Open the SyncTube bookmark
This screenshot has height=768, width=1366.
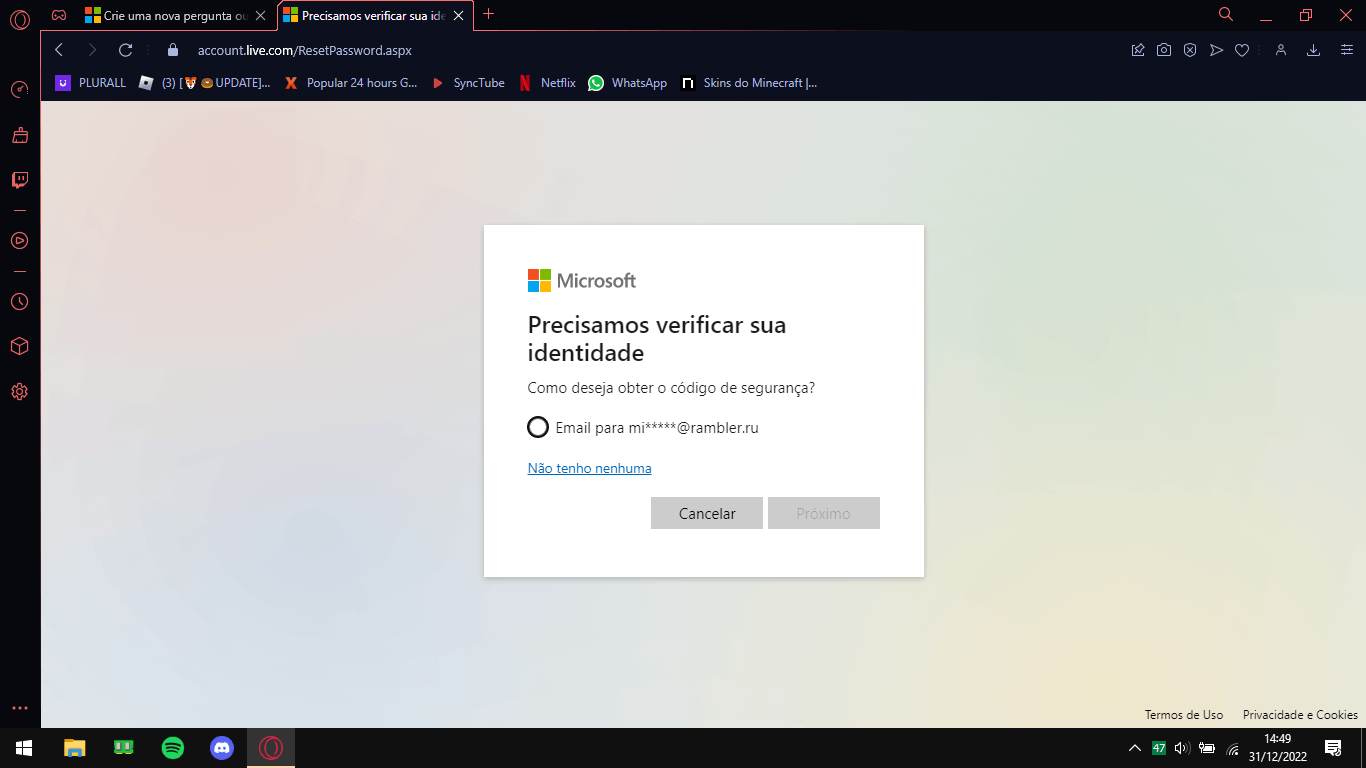(467, 83)
